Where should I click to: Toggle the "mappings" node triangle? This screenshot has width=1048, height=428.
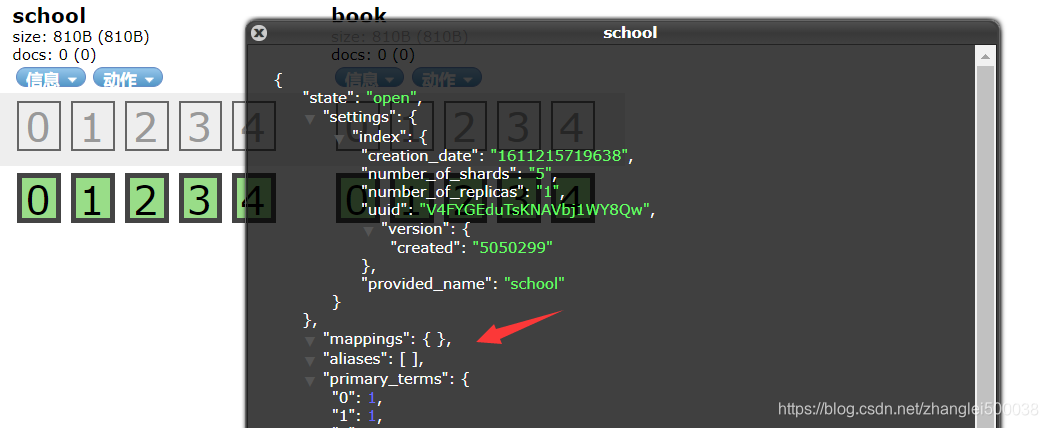(310, 341)
